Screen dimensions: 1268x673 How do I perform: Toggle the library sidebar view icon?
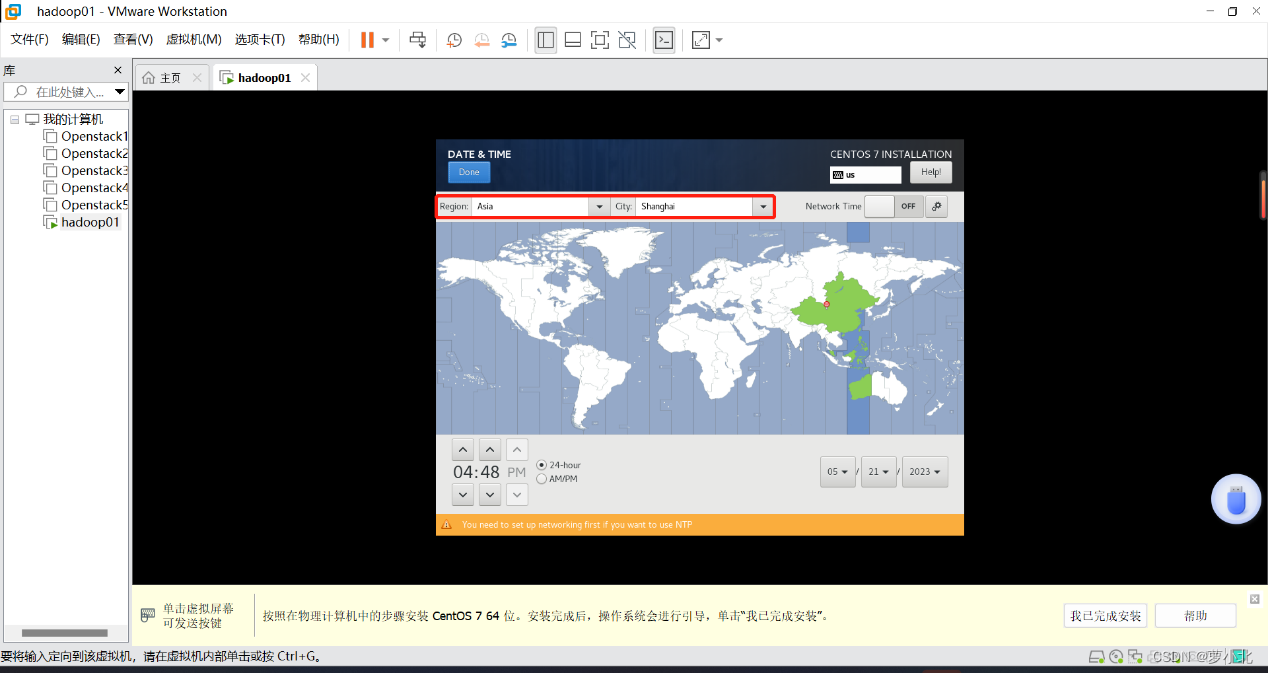point(545,40)
